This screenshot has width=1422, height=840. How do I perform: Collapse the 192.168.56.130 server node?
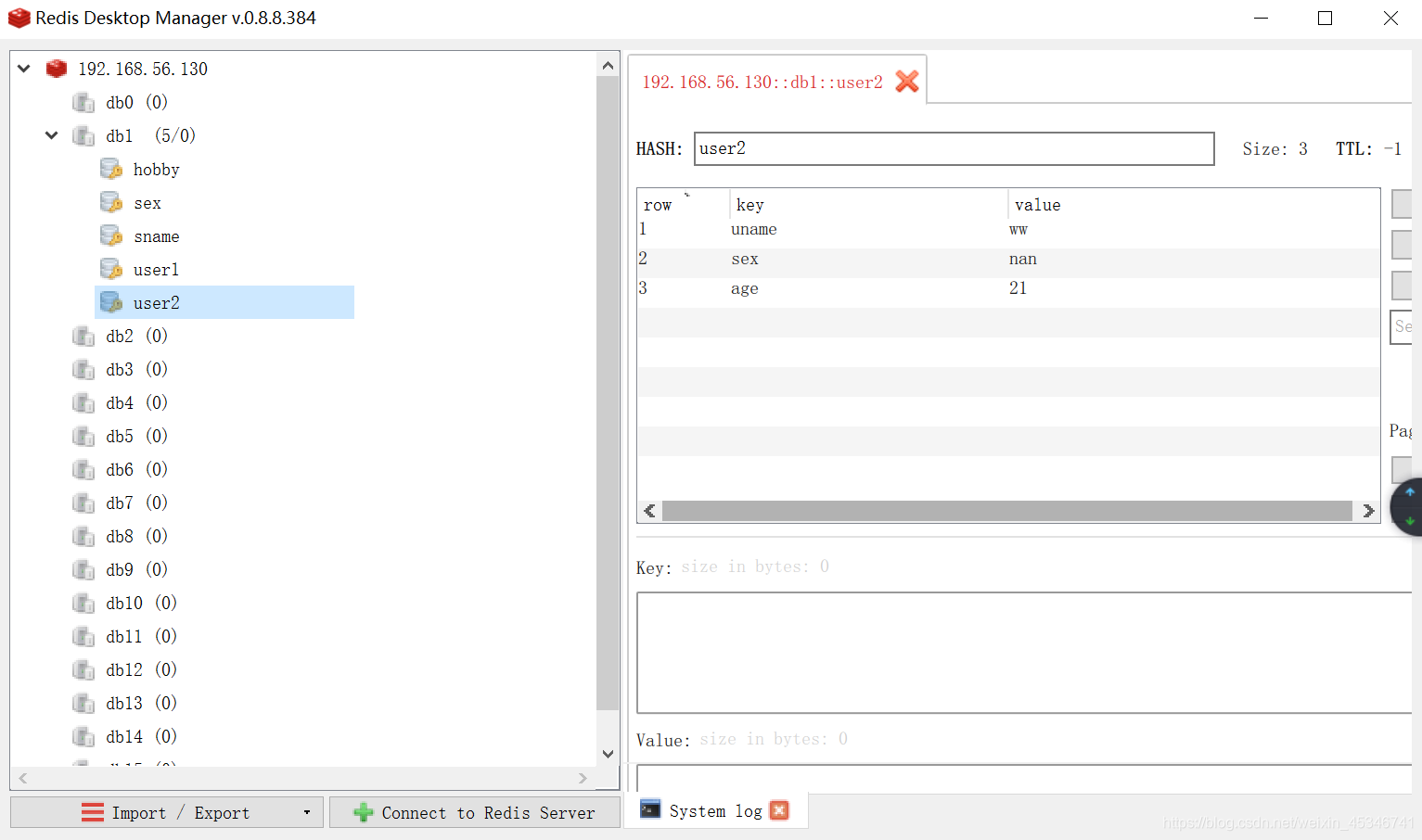pyautogui.click(x=24, y=69)
